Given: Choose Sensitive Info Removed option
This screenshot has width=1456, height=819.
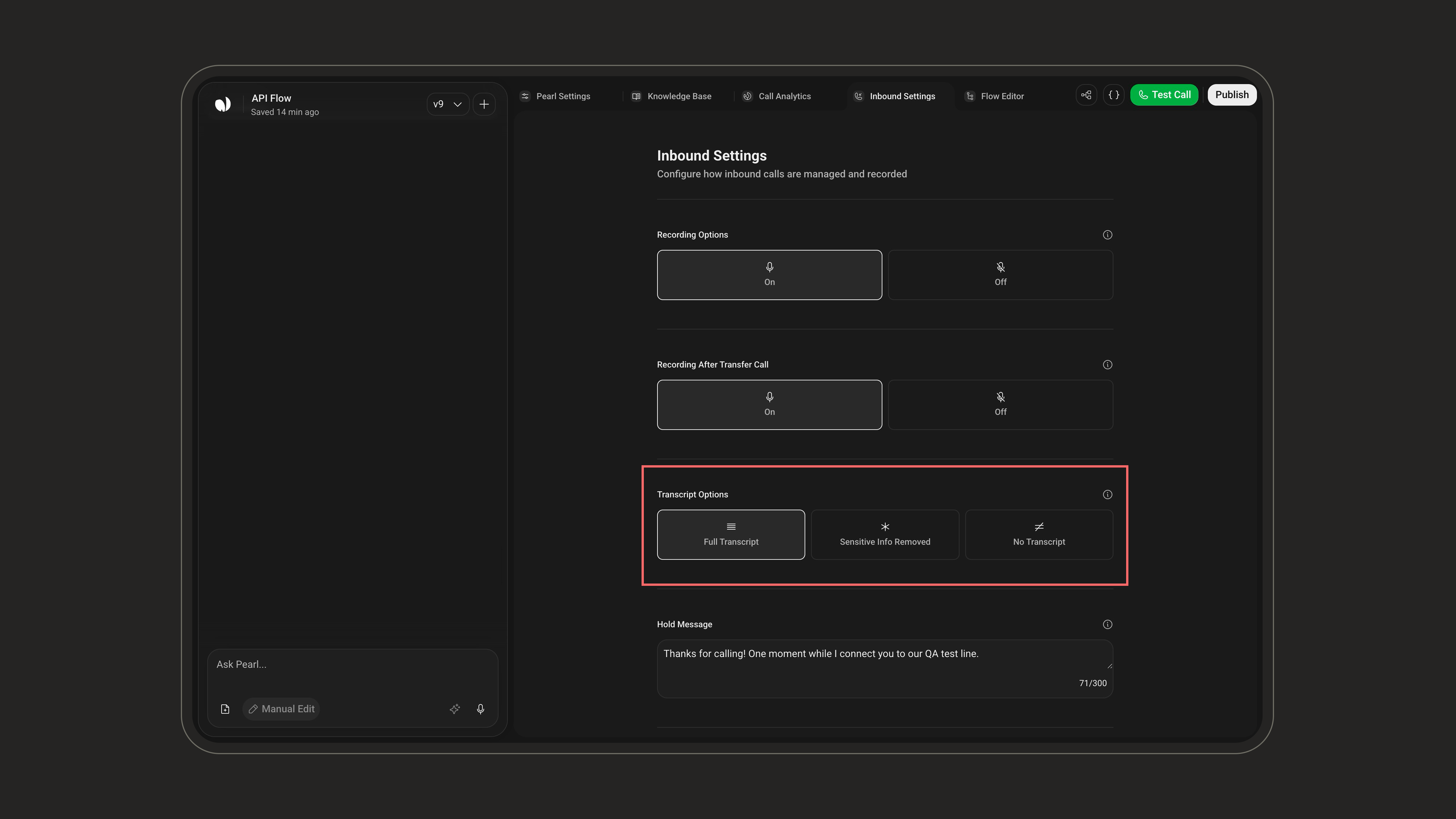Looking at the screenshot, I should (885, 535).
